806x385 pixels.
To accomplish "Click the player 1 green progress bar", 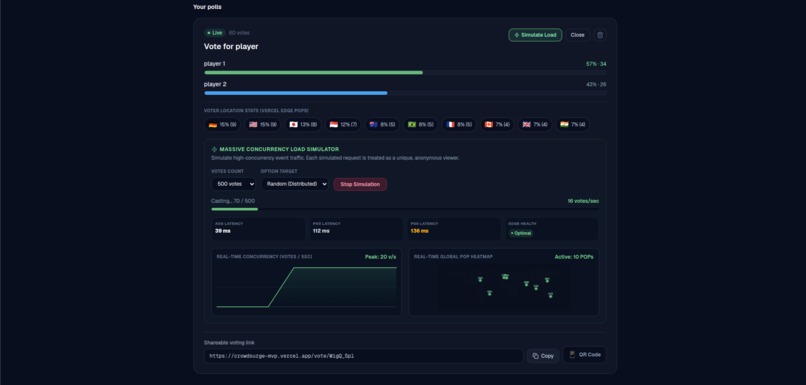I will click(314, 72).
